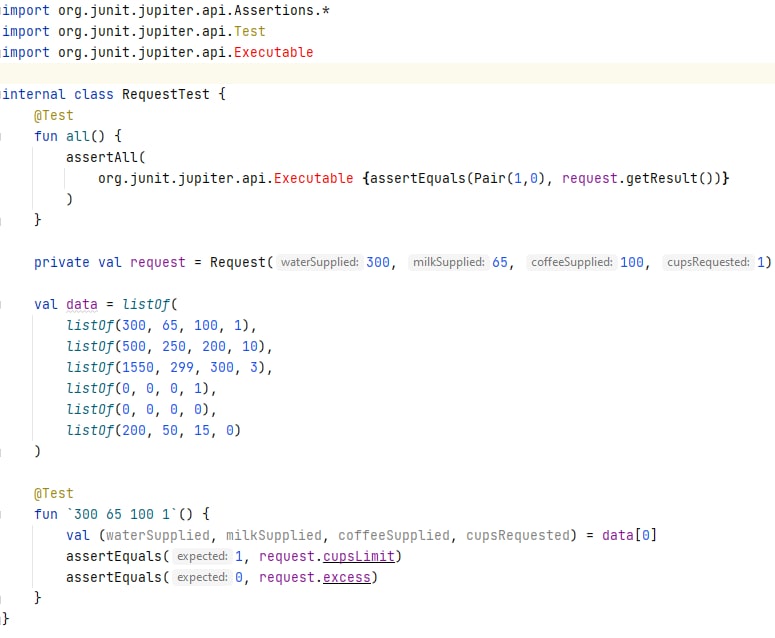Screen dimensions: 775x638
Task: Click the assertAll( call
Action: click(x=106, y=158)
